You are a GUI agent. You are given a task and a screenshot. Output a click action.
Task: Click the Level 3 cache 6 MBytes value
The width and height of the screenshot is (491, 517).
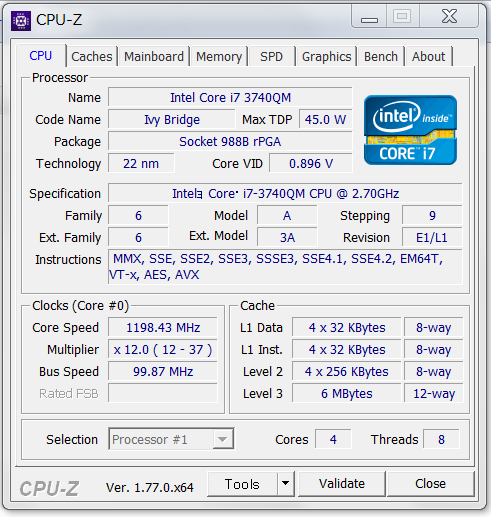pyautogui.click(x=347, y=393)
